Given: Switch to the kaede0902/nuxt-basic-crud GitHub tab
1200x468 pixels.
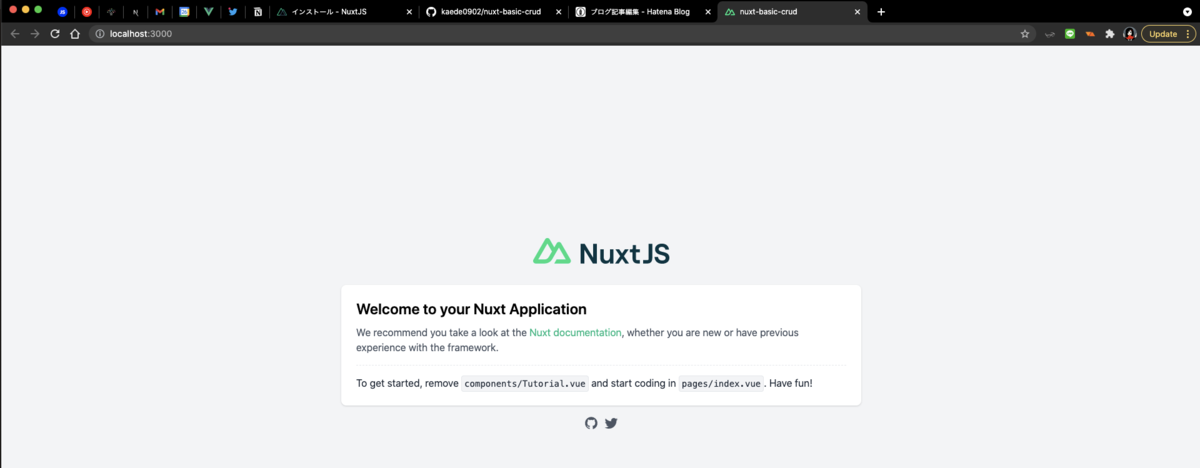Looking at the screenshot, I should tap(493, 12).
